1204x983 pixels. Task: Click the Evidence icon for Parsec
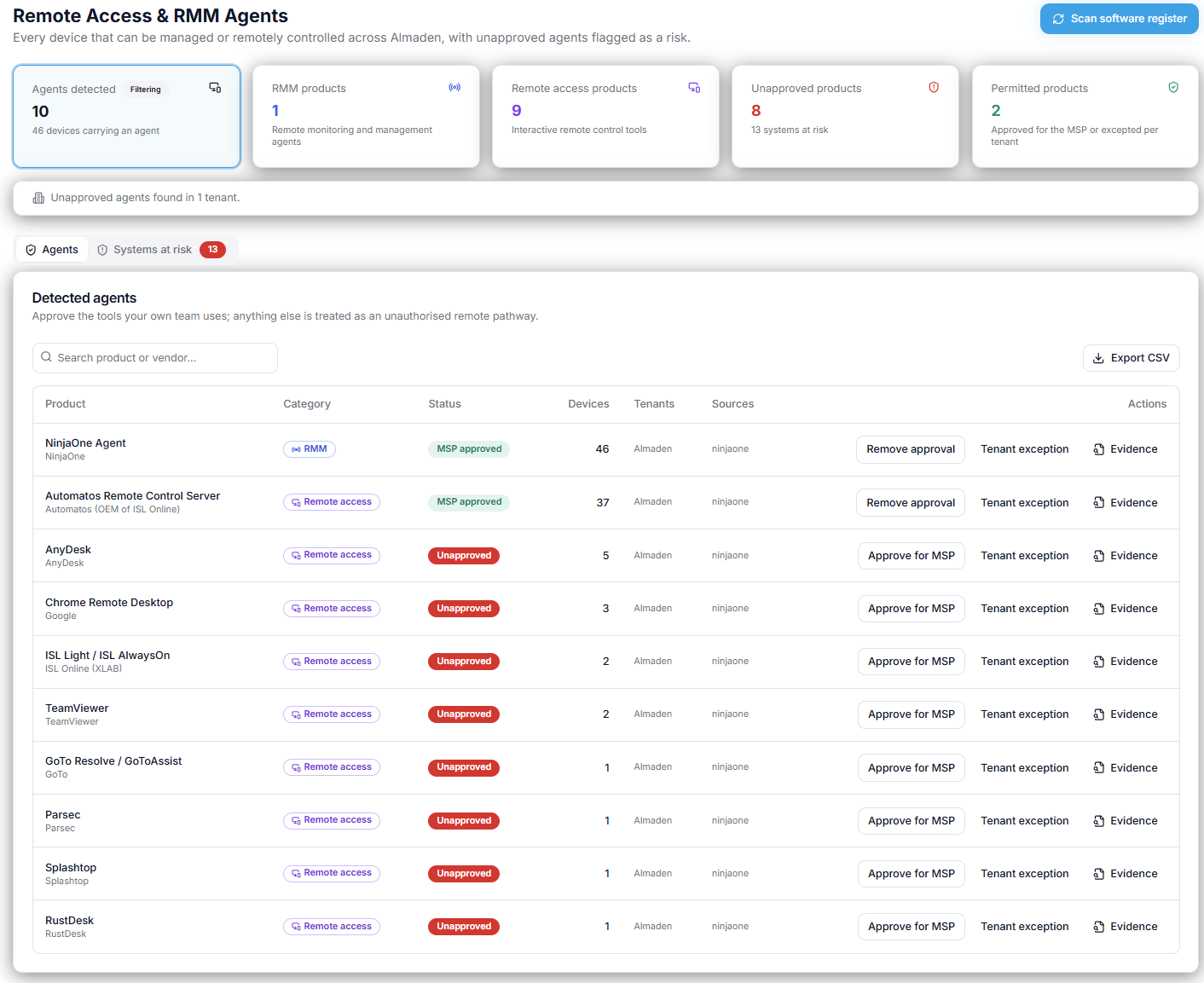click(x=1099, y=821)
